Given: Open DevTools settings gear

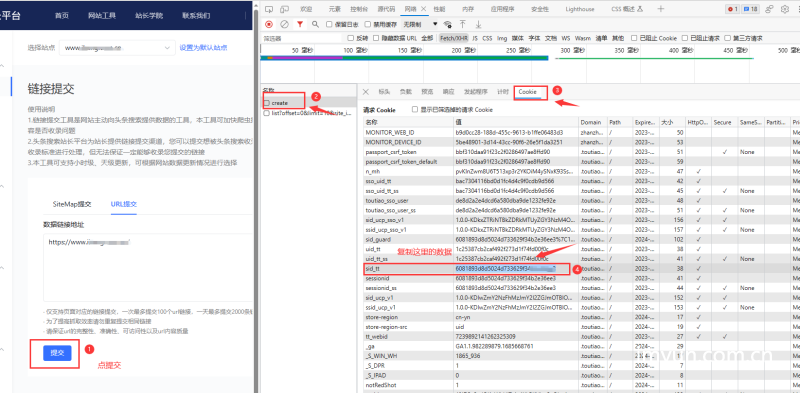Looking at the screenshot, I should (x=784, y=9).
